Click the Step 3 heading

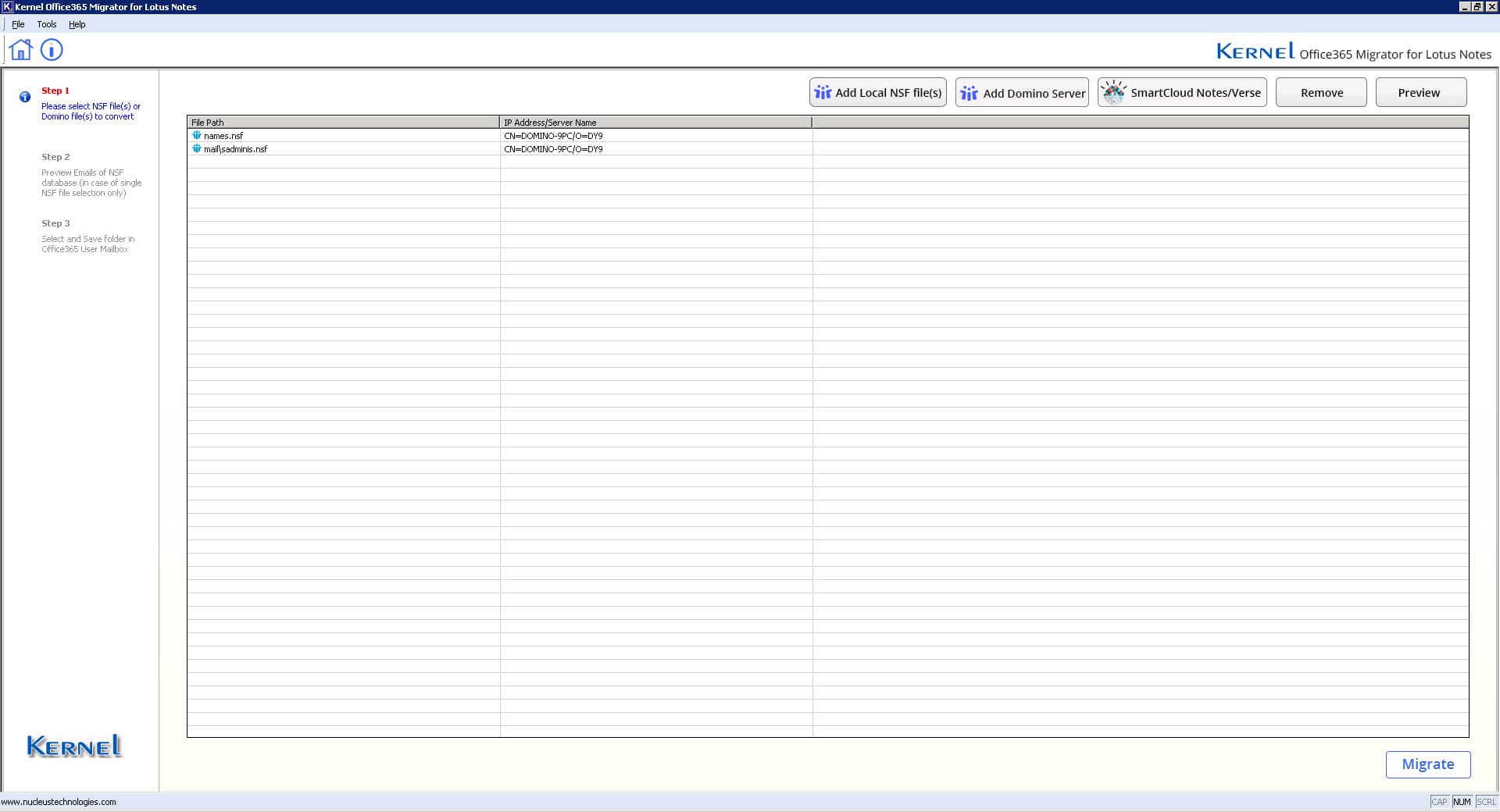[55, 223]
